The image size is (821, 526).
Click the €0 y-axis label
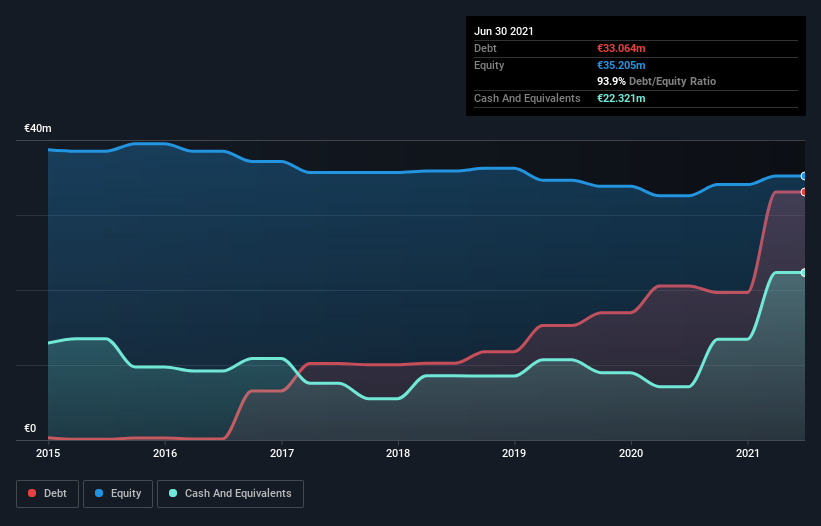(x=30, y=428)
